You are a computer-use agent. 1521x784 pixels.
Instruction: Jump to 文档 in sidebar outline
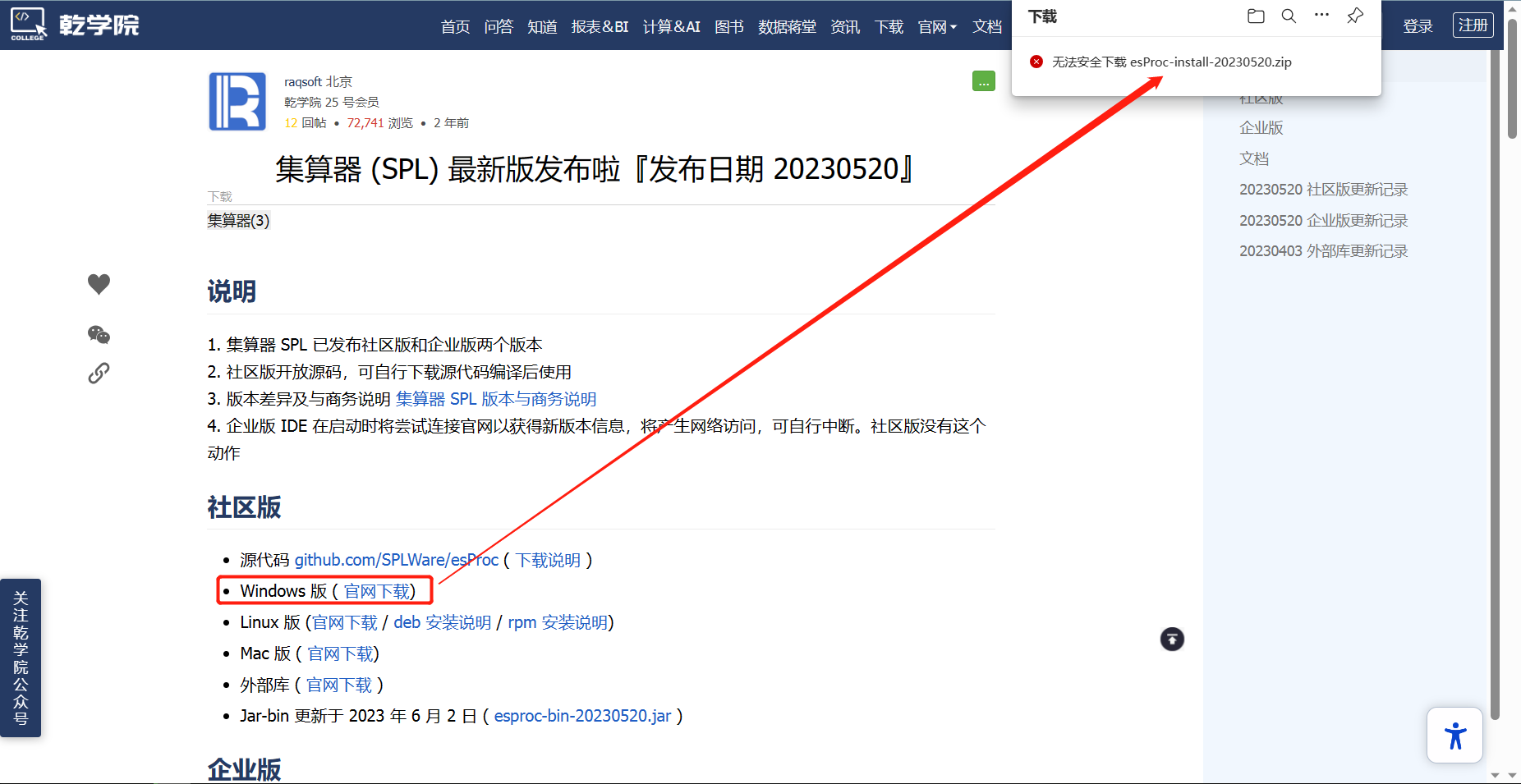coord(1254,159)
